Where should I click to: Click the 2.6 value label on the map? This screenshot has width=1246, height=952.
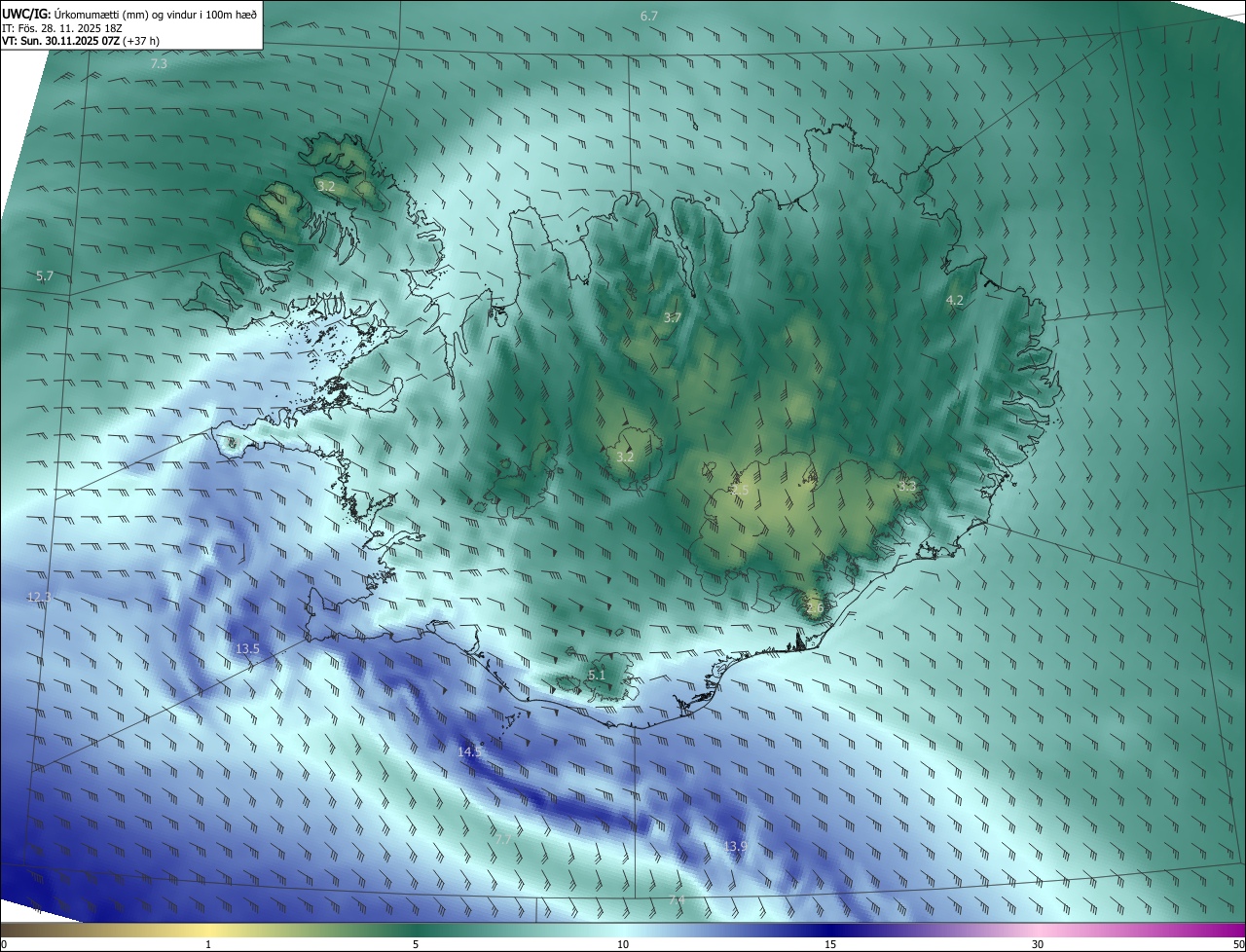[815, 608]
